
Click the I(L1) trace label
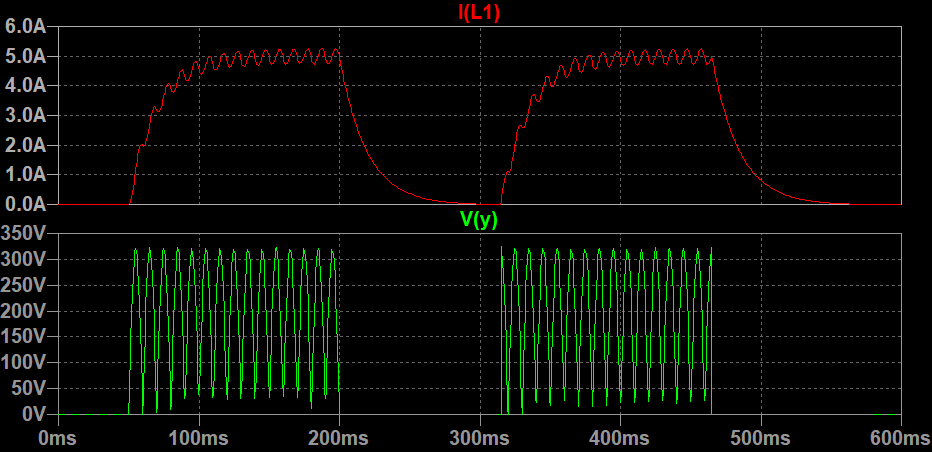point(479,12)
